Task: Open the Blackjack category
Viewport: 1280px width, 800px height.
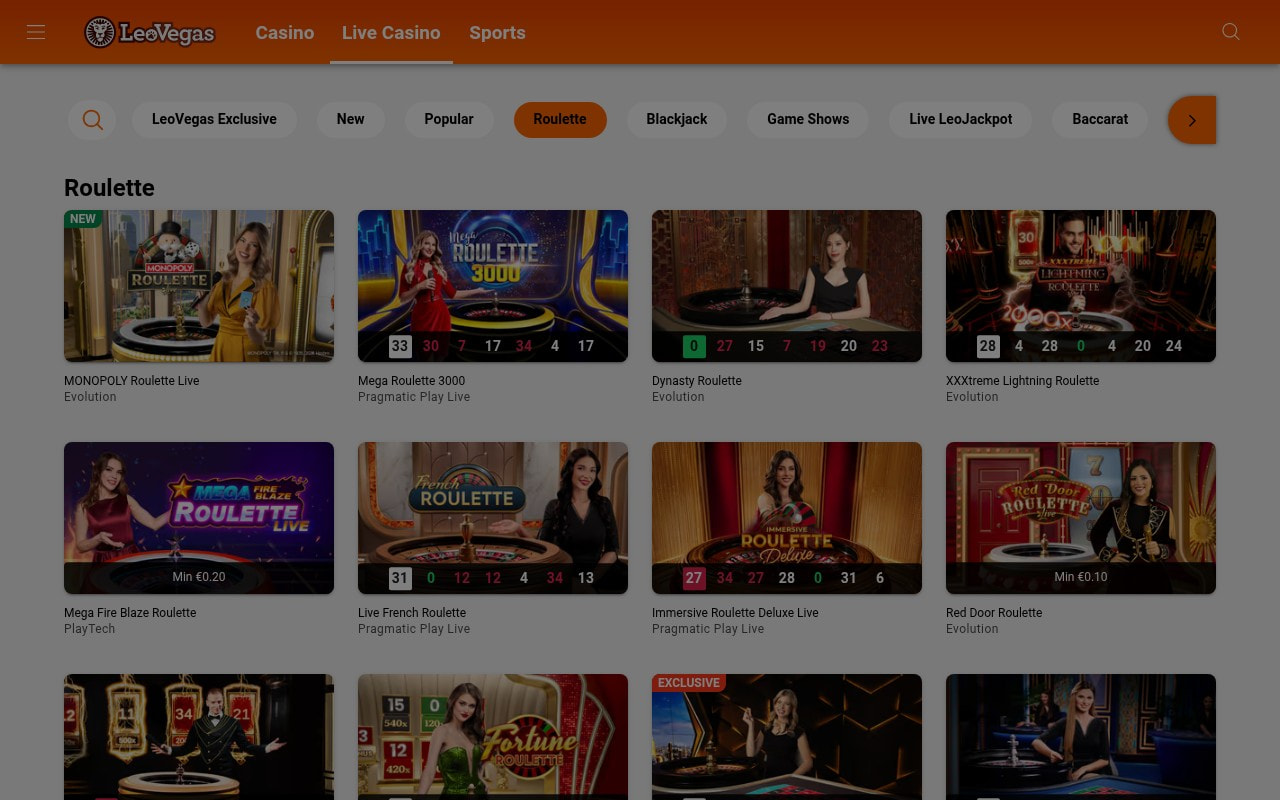Action: tap(677, 119)
